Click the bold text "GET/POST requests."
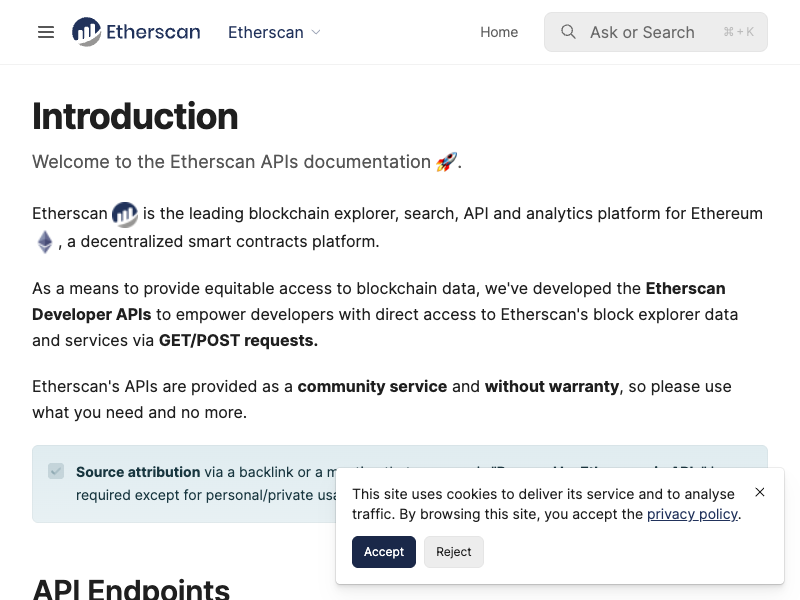 pos(238,340)
